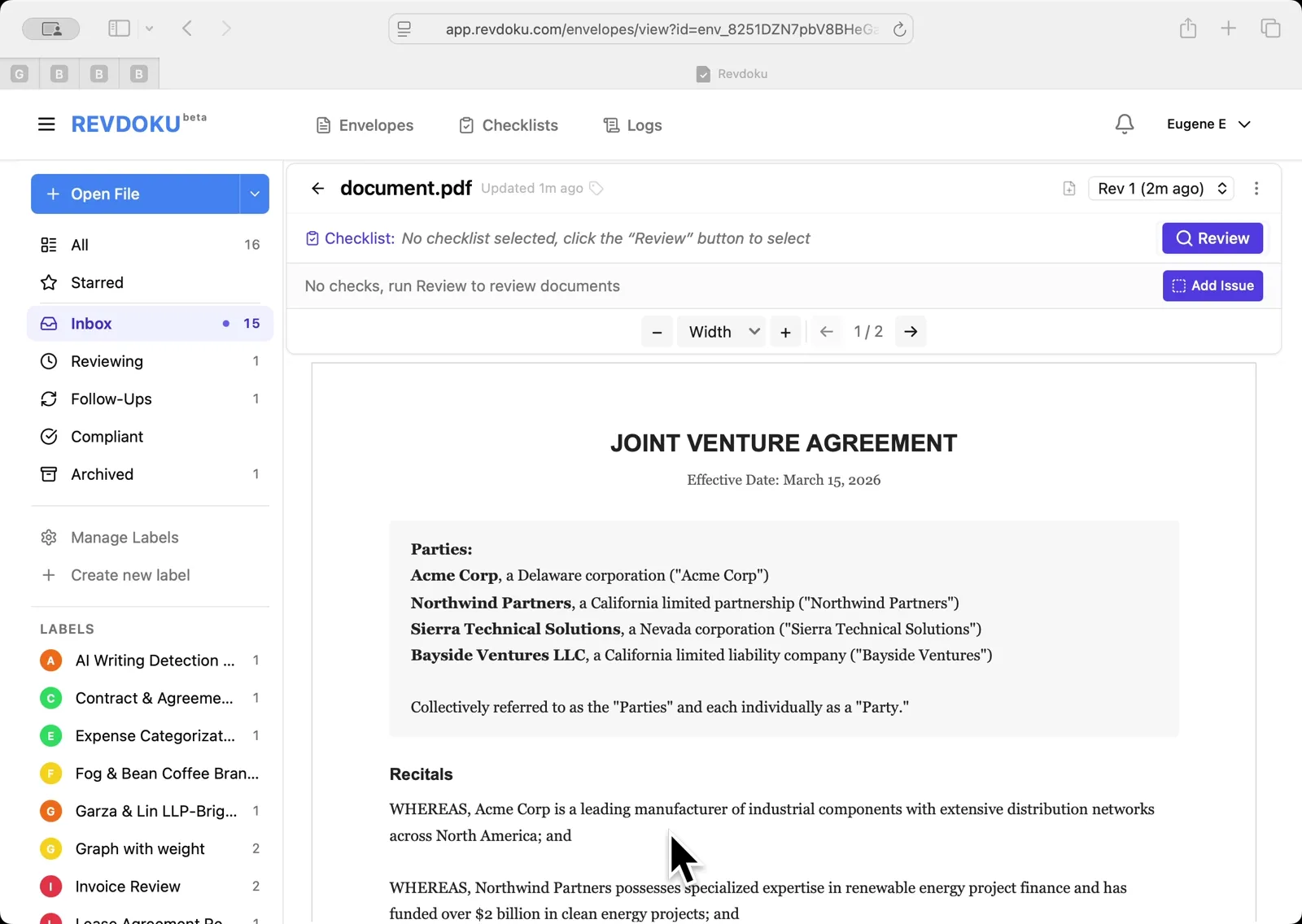Expand the Rev 1 revision selector

(1160, 188)
